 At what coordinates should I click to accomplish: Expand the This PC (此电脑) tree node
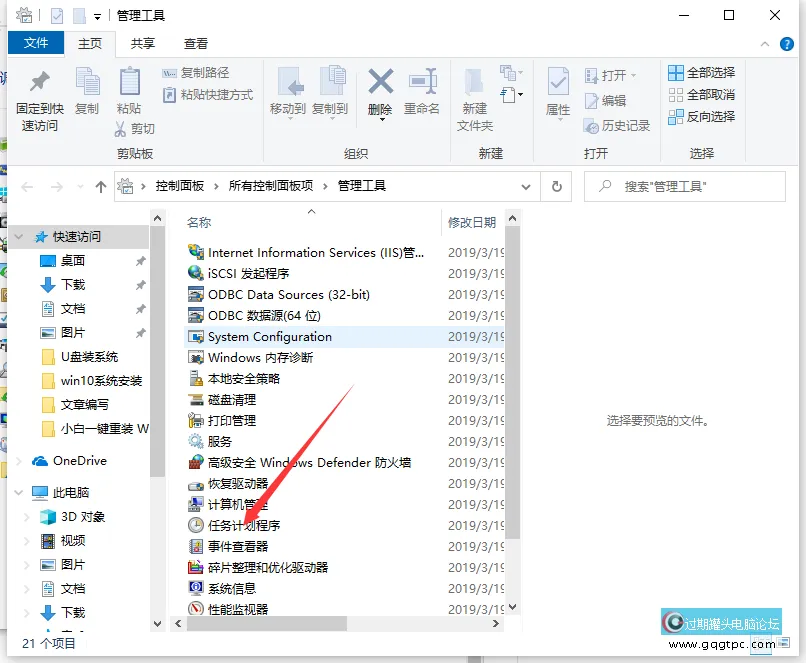(x=19, y=492)
